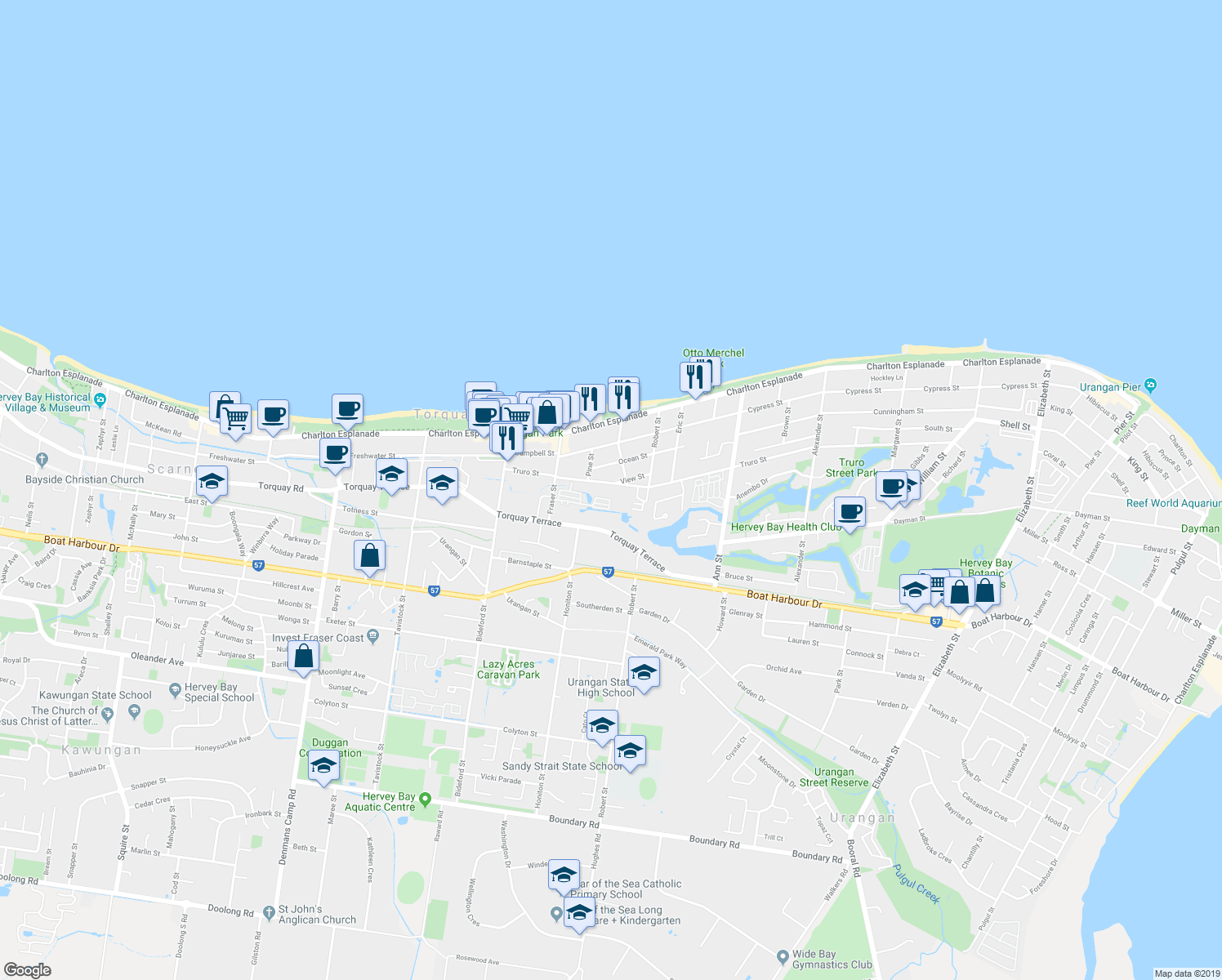1222x980 pixels.
Task: Open the Sandy Strait State School marker
Action: tap(630, 751)
